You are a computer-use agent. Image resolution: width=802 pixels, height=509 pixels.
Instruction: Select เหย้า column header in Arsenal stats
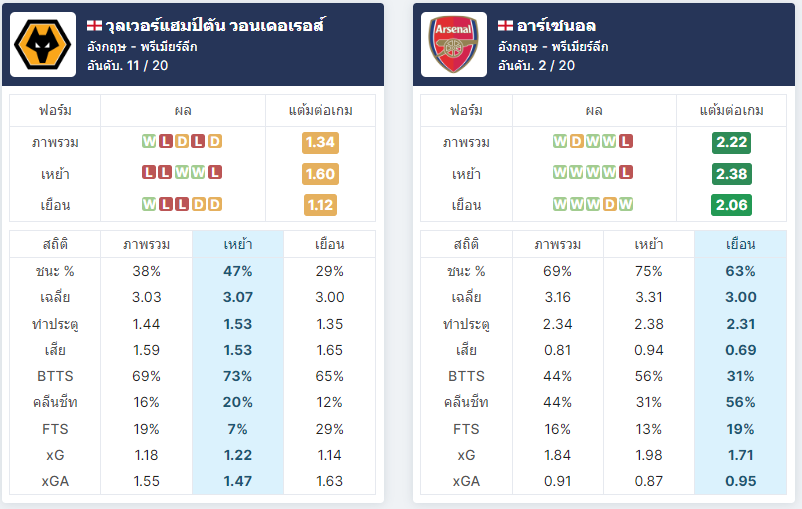pos(649,245)
